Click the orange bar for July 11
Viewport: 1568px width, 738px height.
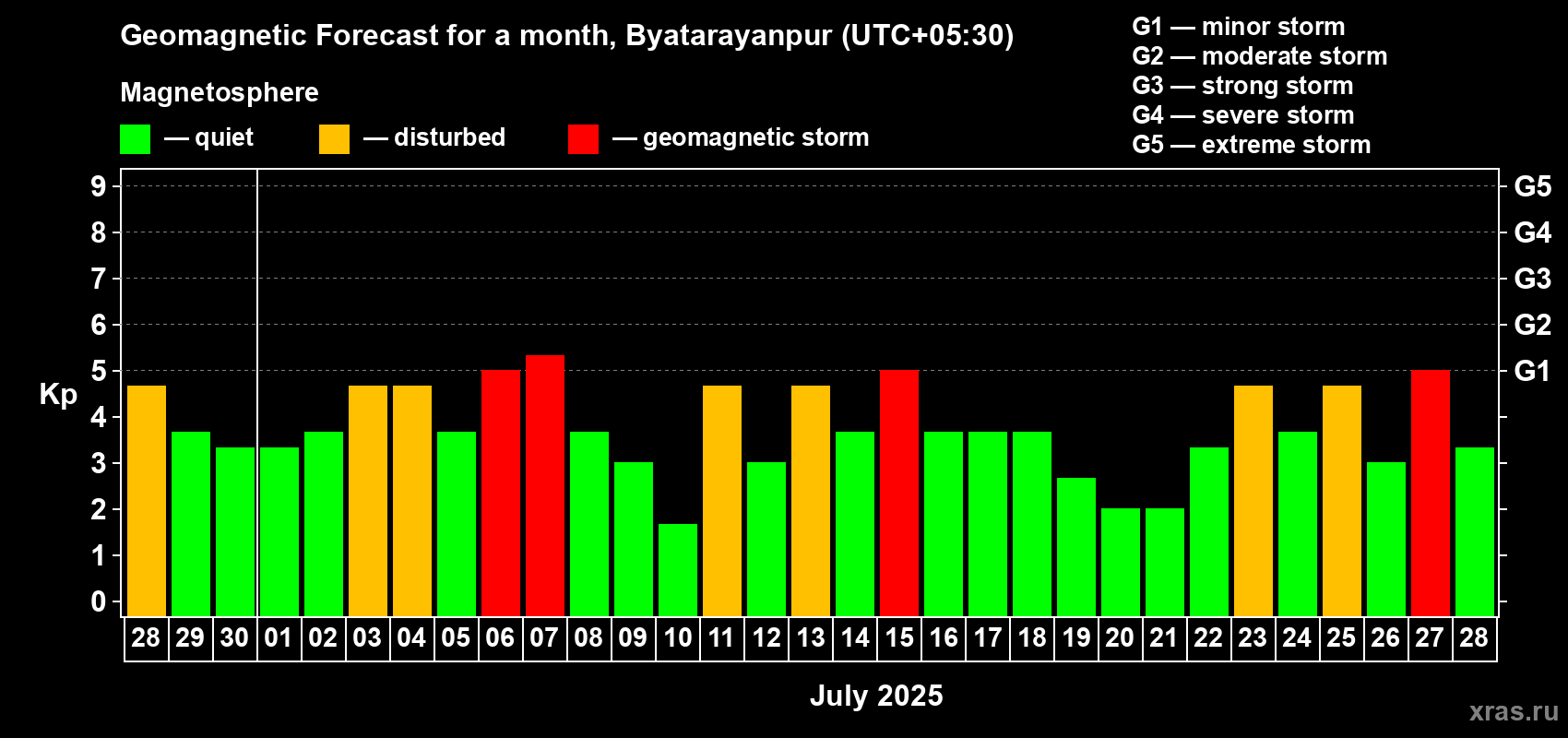tap(722, 501)
